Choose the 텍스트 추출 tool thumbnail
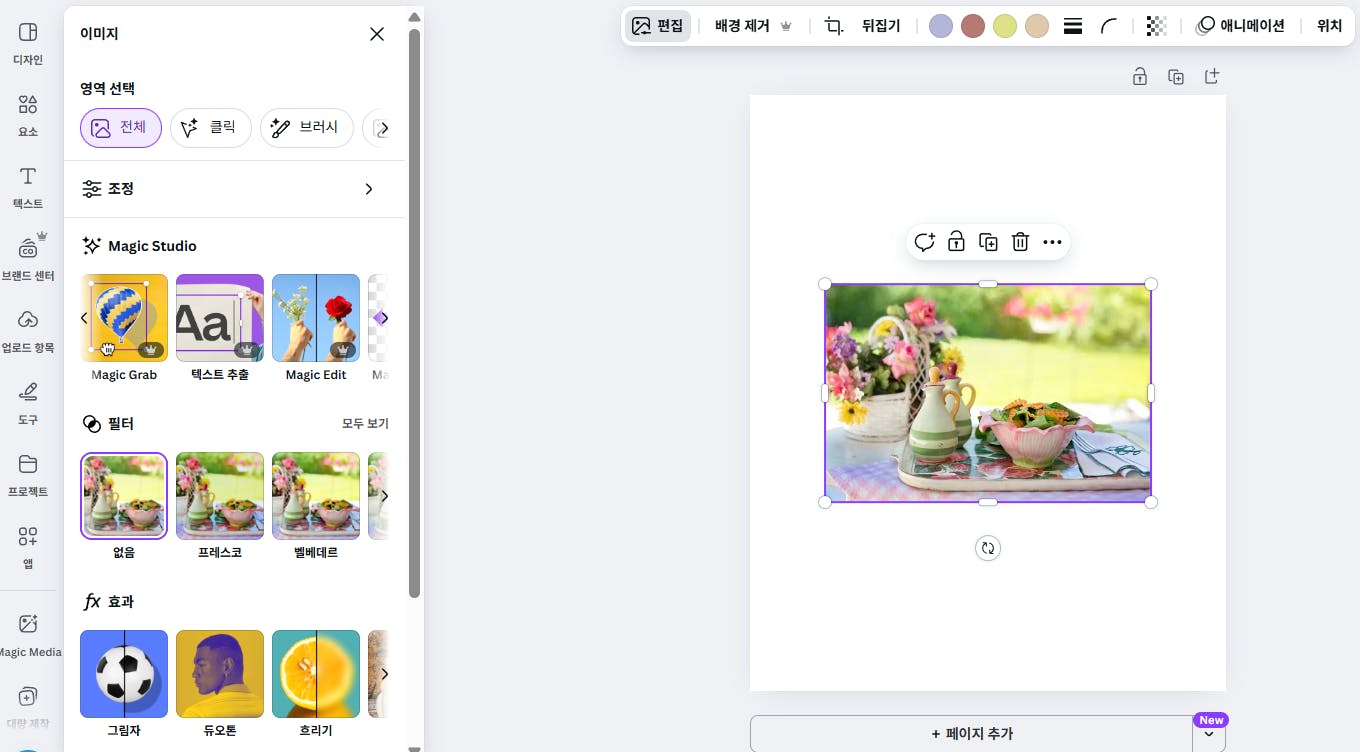1360x752 pixels. [x=220, y=318]
